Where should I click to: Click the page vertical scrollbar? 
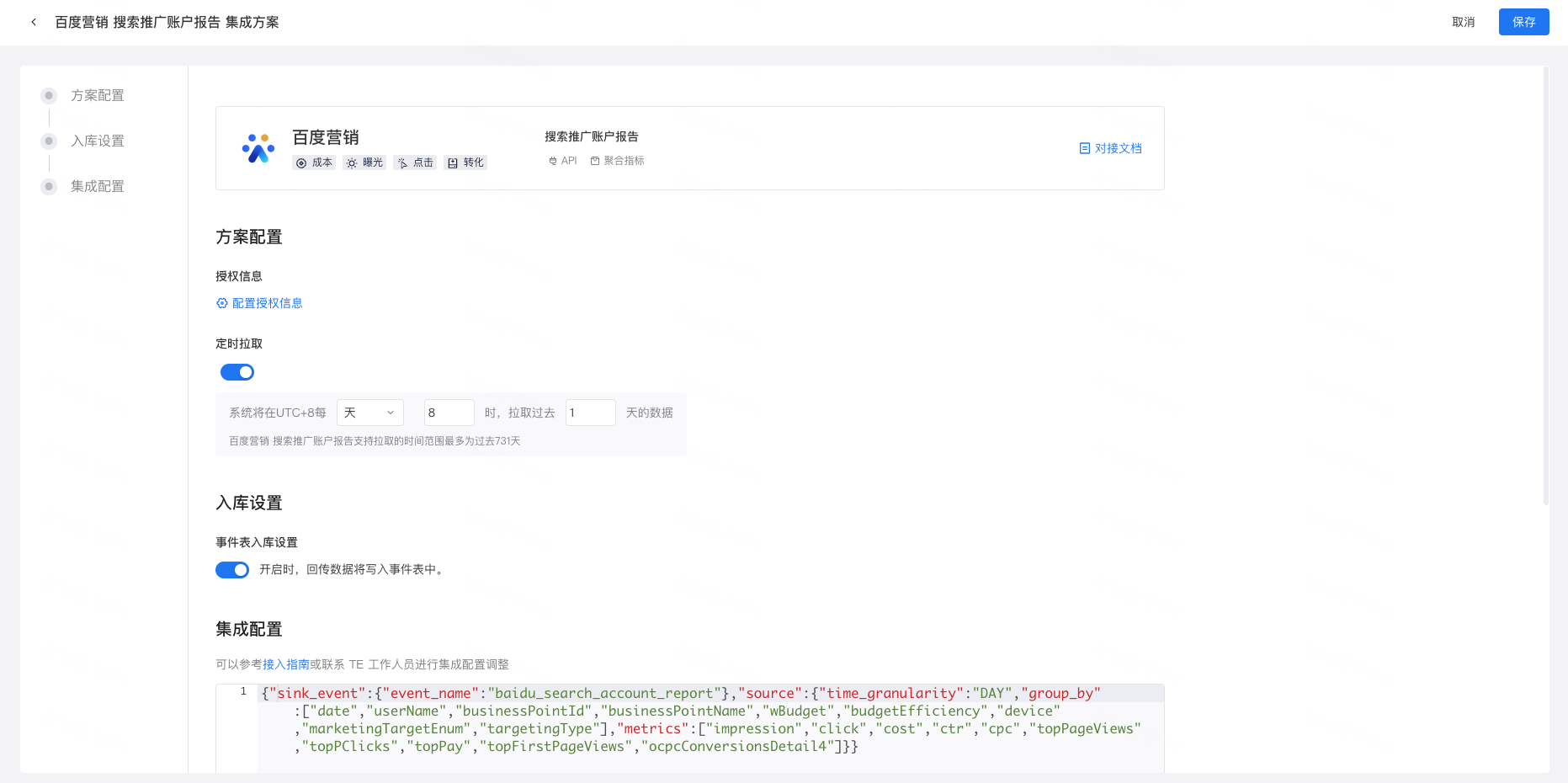point(1546,286)
